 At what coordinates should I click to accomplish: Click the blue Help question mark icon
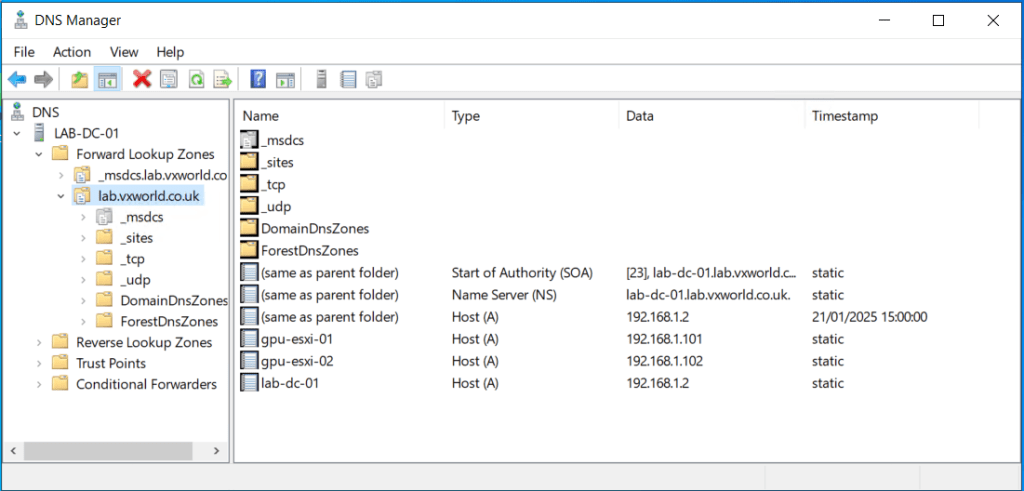coord(258,79)
